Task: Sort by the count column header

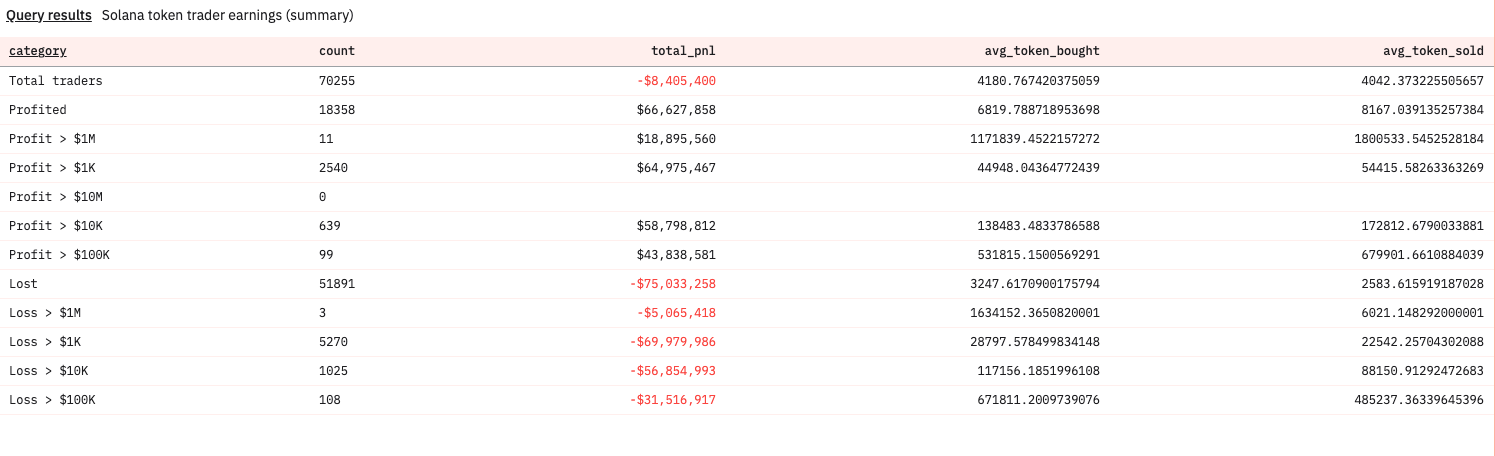Action: pos(336,51)
